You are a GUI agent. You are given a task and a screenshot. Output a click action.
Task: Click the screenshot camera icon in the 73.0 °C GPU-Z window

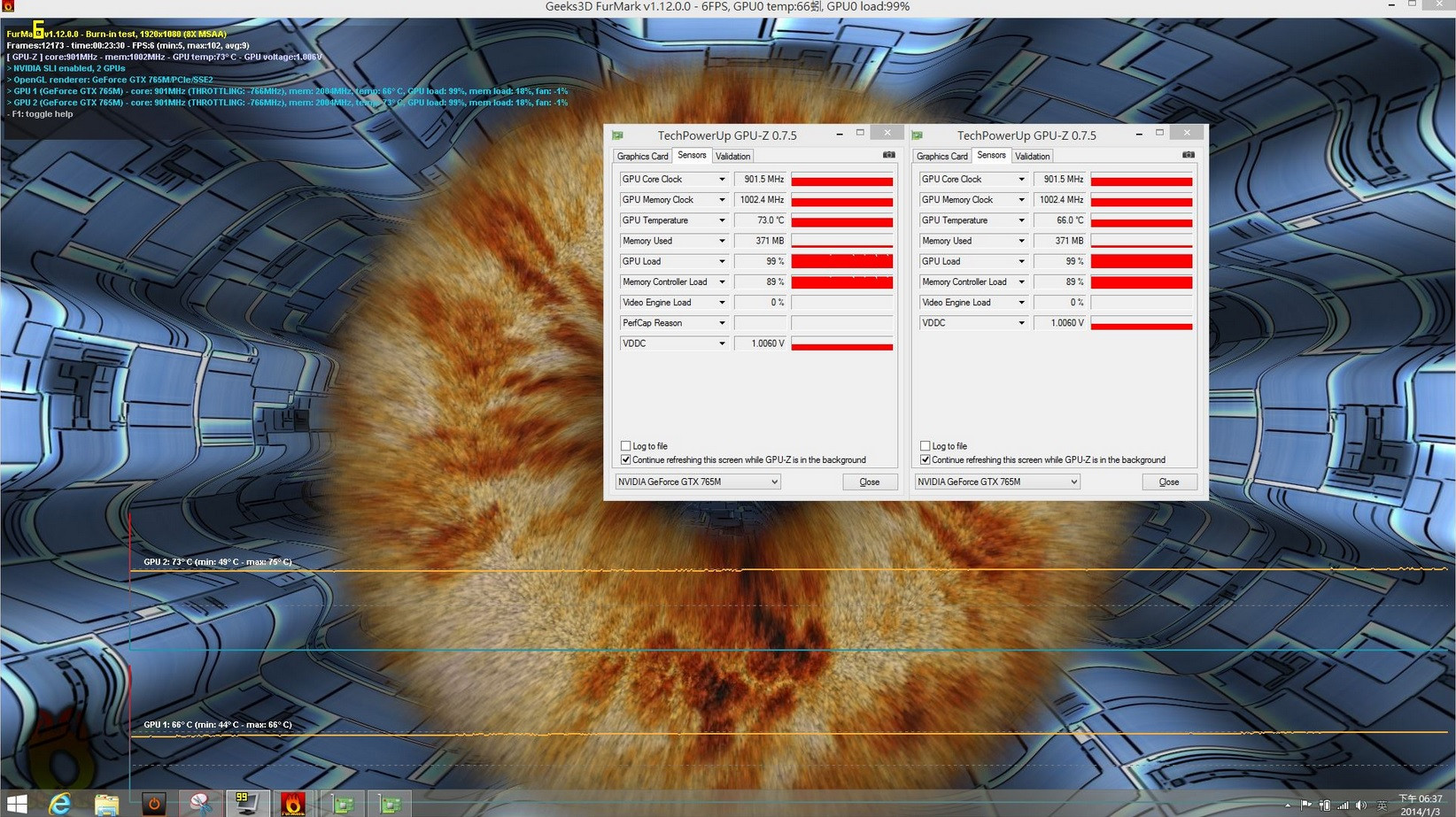[888, 155]
